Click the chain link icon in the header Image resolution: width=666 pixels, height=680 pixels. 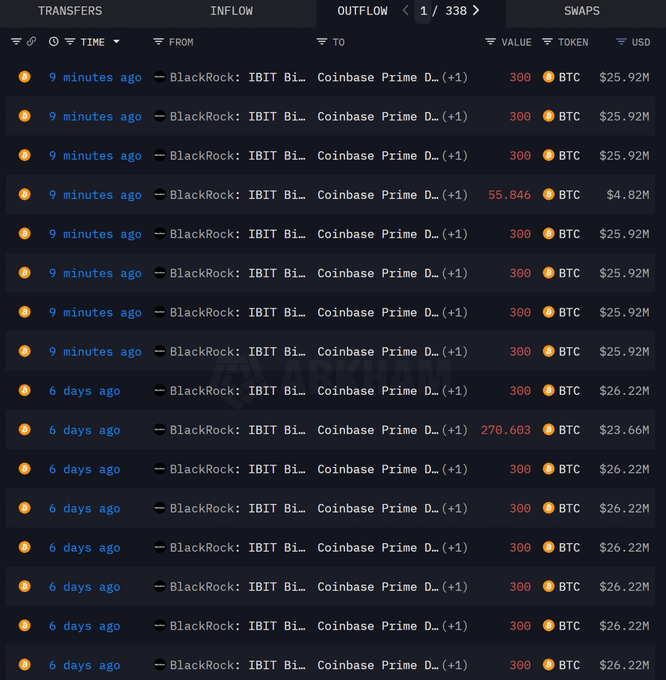pyautogui.click(x=31, y=42)
